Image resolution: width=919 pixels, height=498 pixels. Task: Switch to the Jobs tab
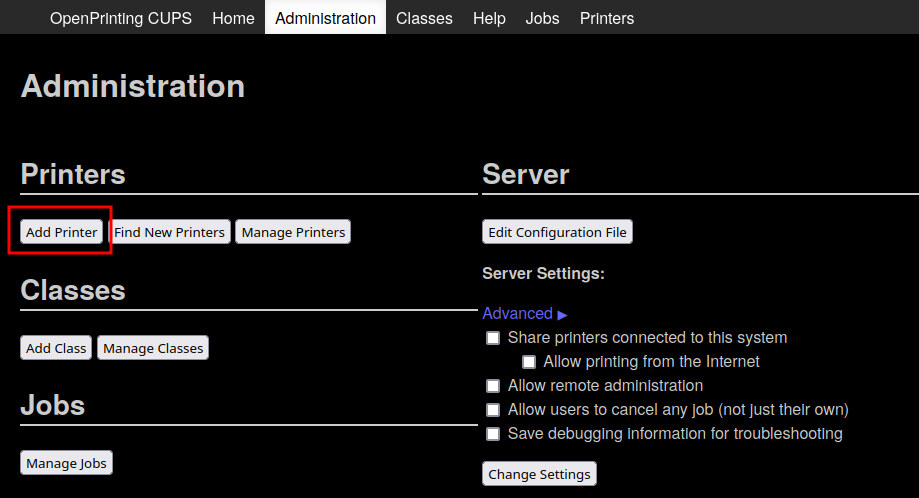(542, 18)
